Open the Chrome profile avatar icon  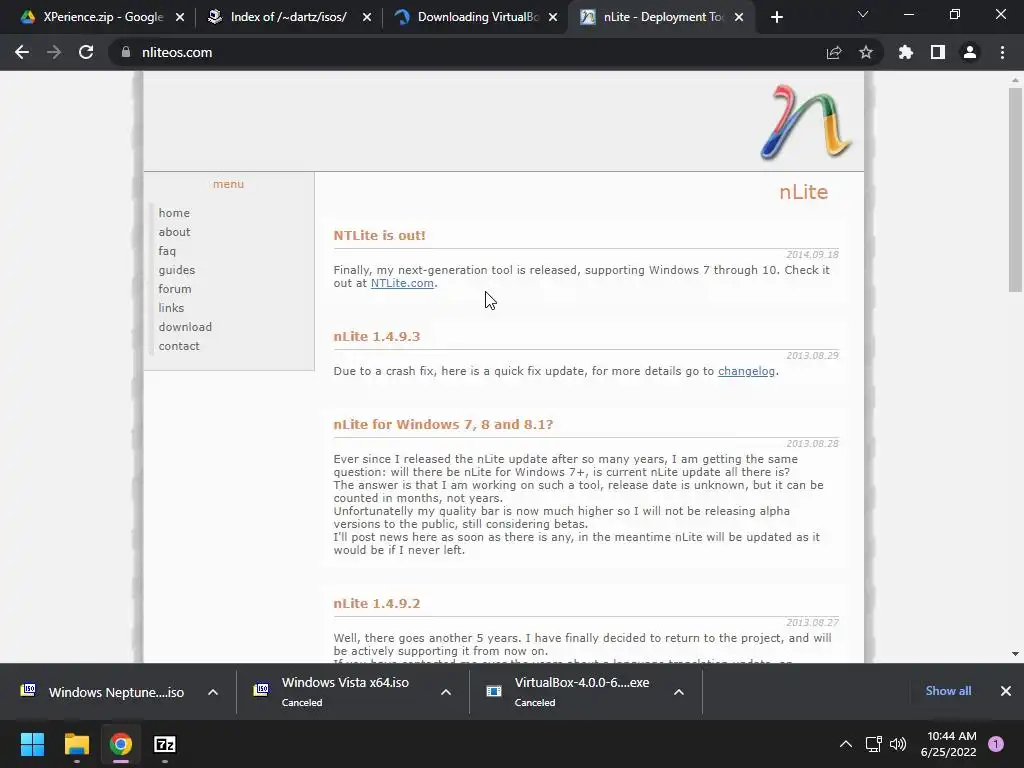[x=970, y=52]
